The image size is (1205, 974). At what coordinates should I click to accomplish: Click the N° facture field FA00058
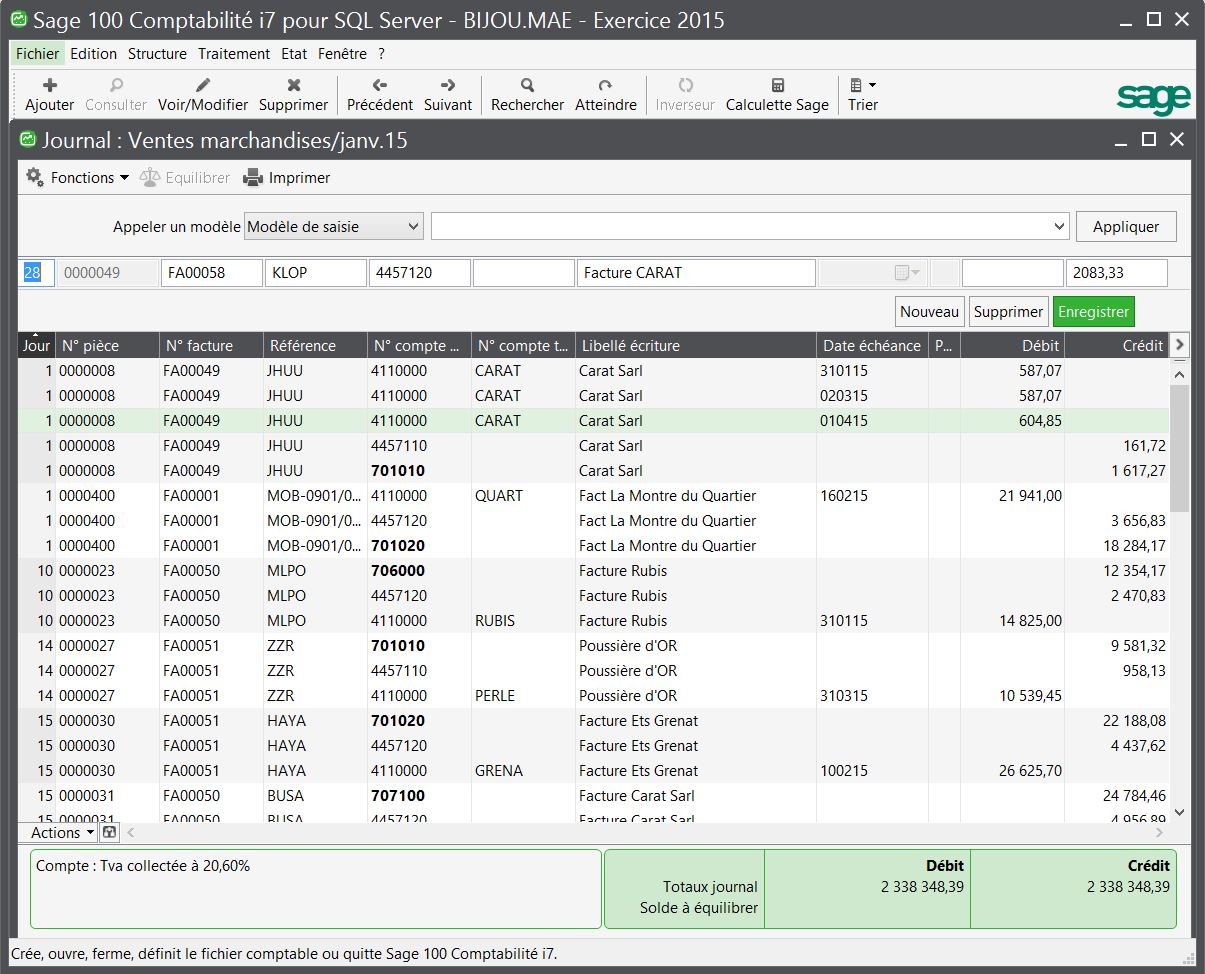pos(212,272)
